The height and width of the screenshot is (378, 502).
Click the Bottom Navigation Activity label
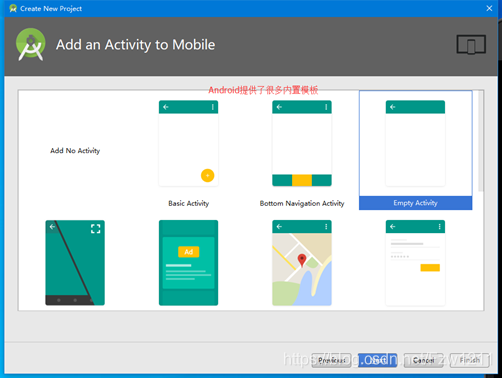pyautogui.click(x=302, y=203)
